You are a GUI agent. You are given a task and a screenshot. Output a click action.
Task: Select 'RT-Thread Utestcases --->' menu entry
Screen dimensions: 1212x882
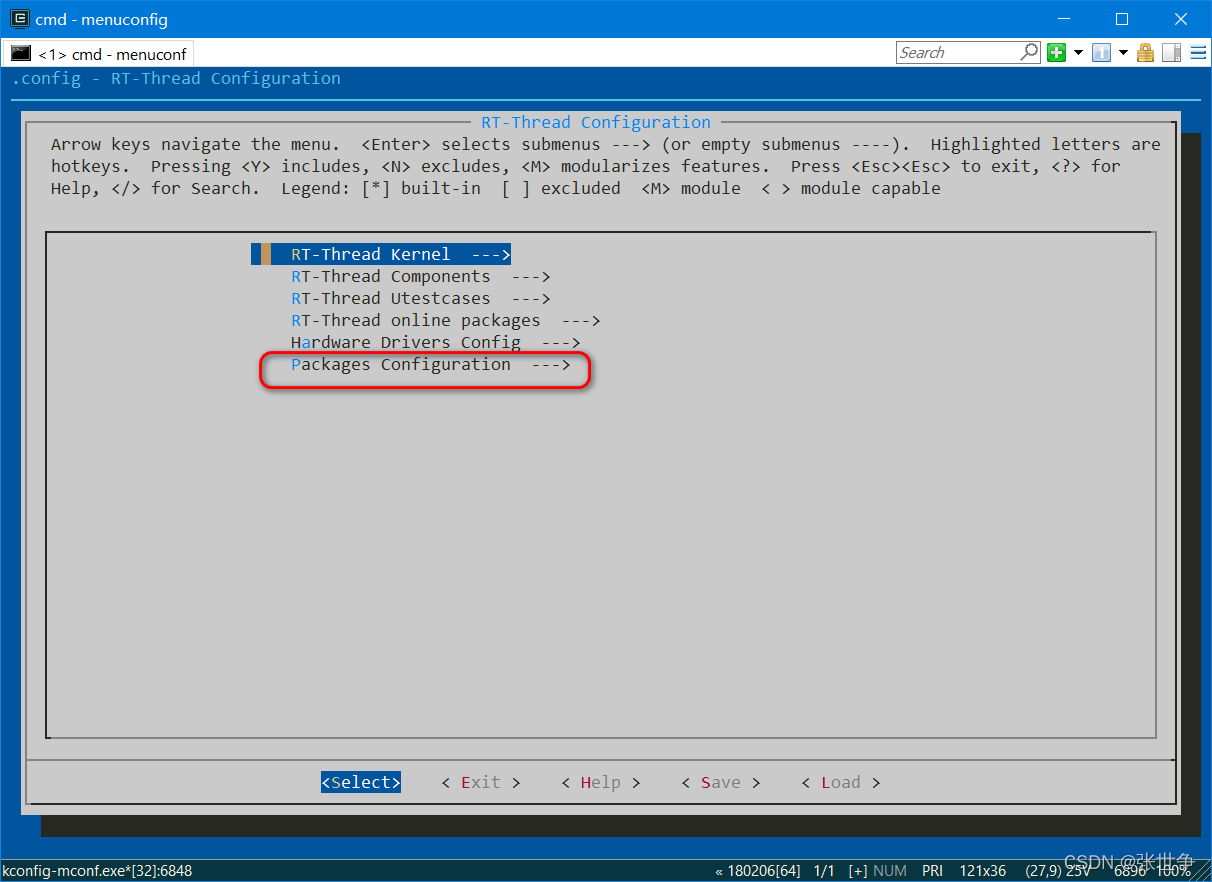pos(421,298)
